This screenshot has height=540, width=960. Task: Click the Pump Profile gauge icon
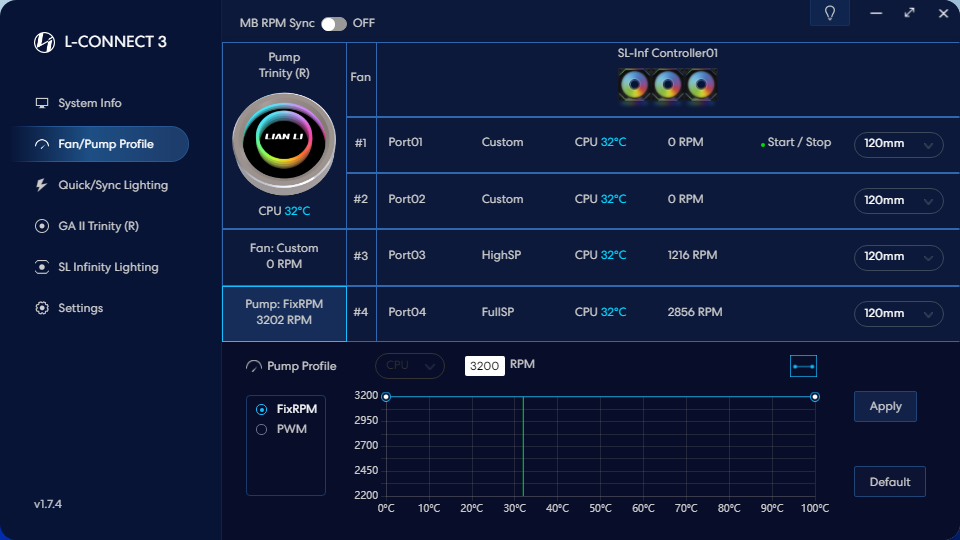tap(253, 366)
